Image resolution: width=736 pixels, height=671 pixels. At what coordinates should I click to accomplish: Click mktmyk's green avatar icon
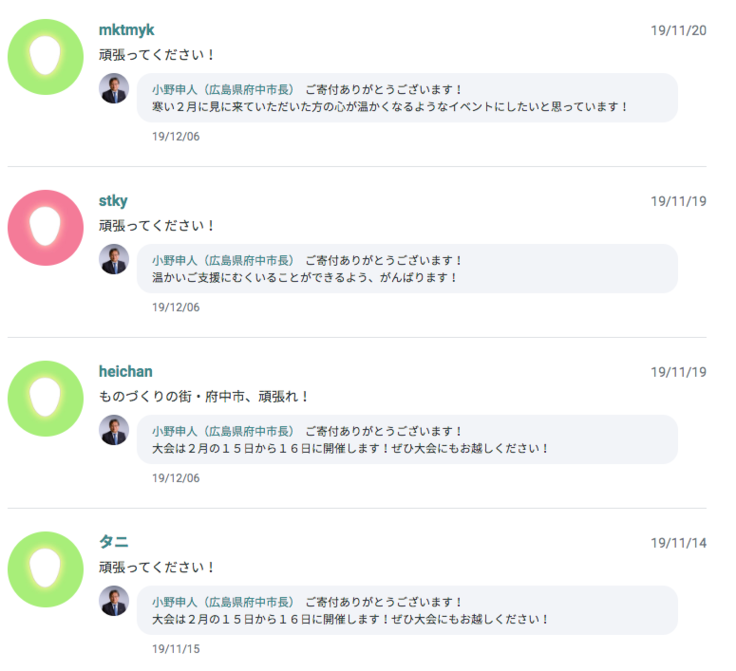(x=45, y=57)
